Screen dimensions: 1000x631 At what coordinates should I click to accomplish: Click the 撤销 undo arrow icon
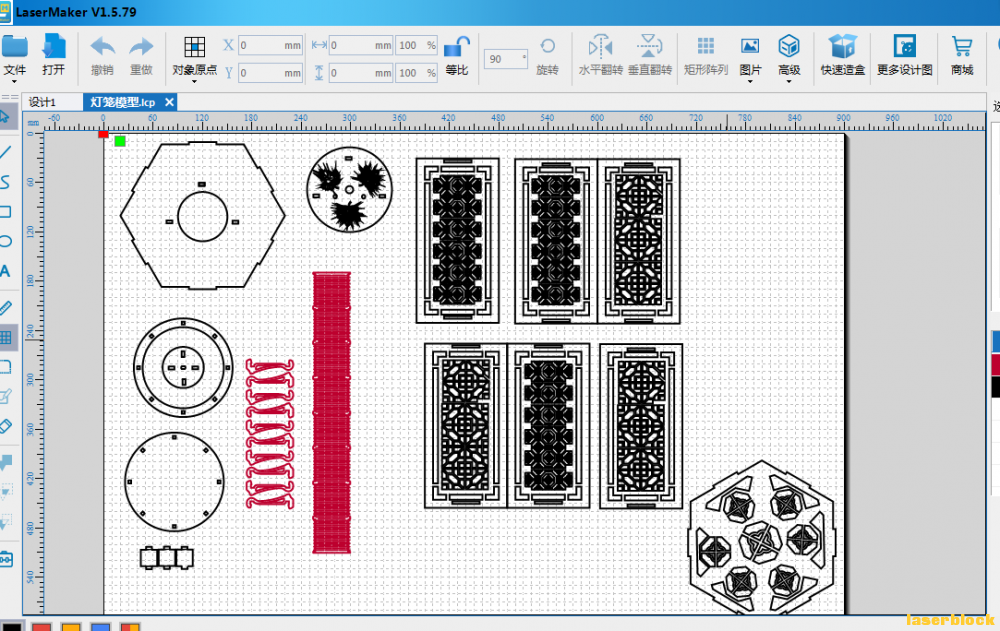point(102,47)
